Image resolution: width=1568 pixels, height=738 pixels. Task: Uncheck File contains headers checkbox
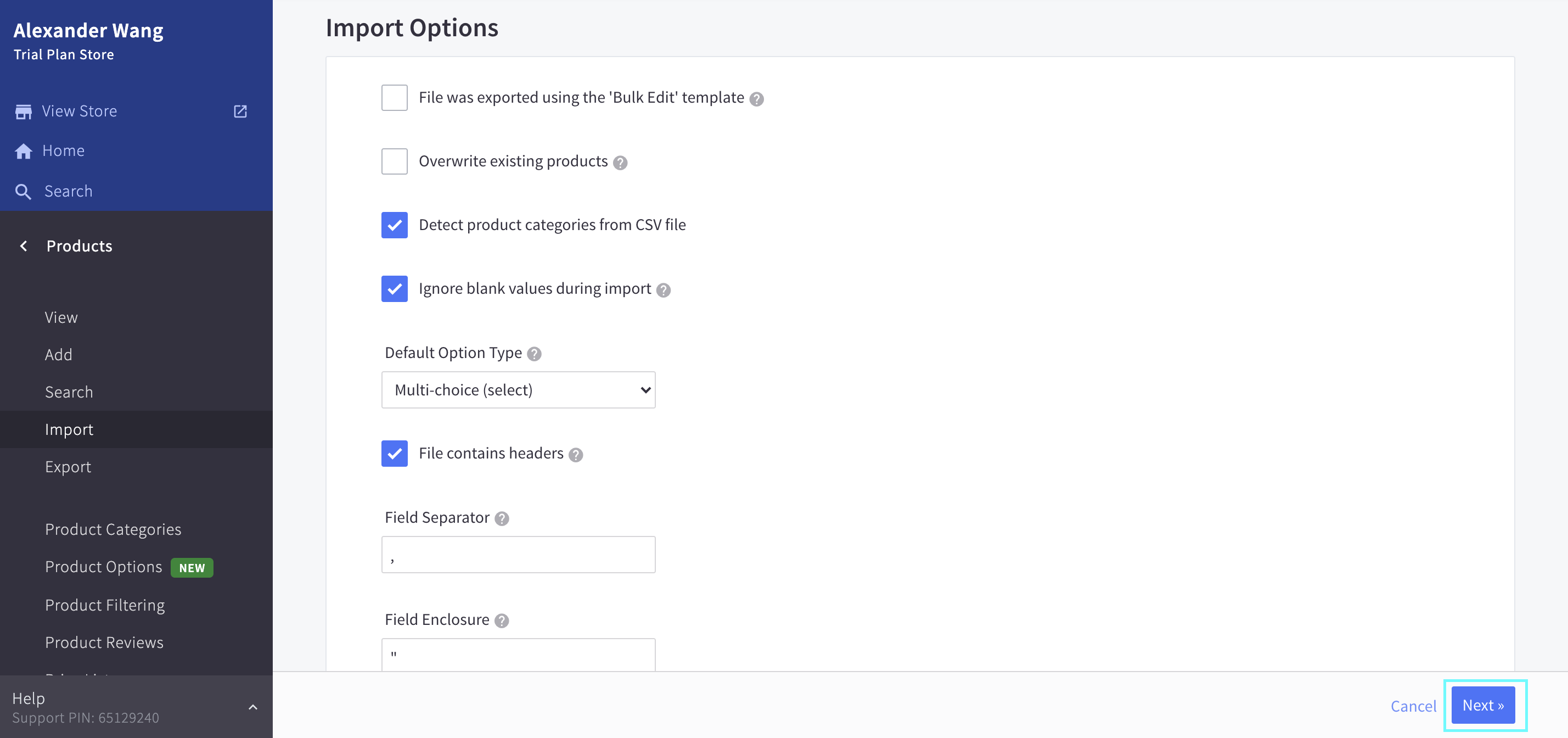(x=394, y=454)
